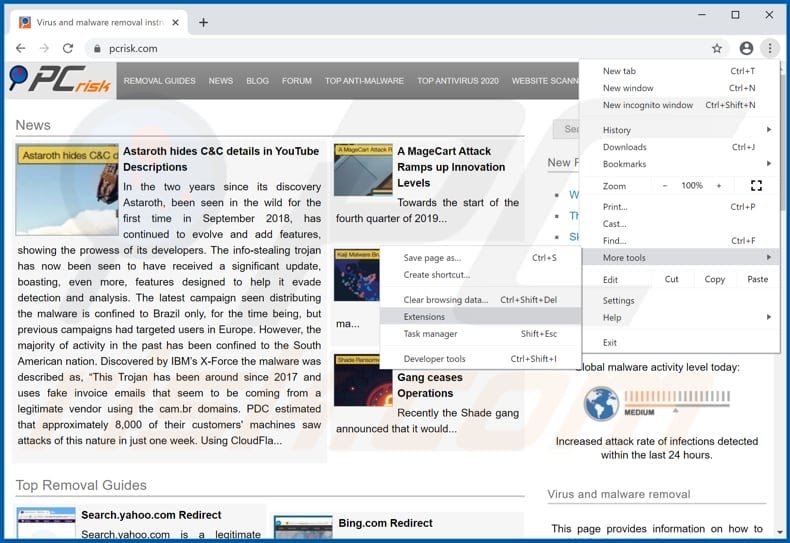Open the WEBSITE SCANNER nav item
Image resolution: width=790 pixels, height=543 pixels.
(x=545, y=81)
